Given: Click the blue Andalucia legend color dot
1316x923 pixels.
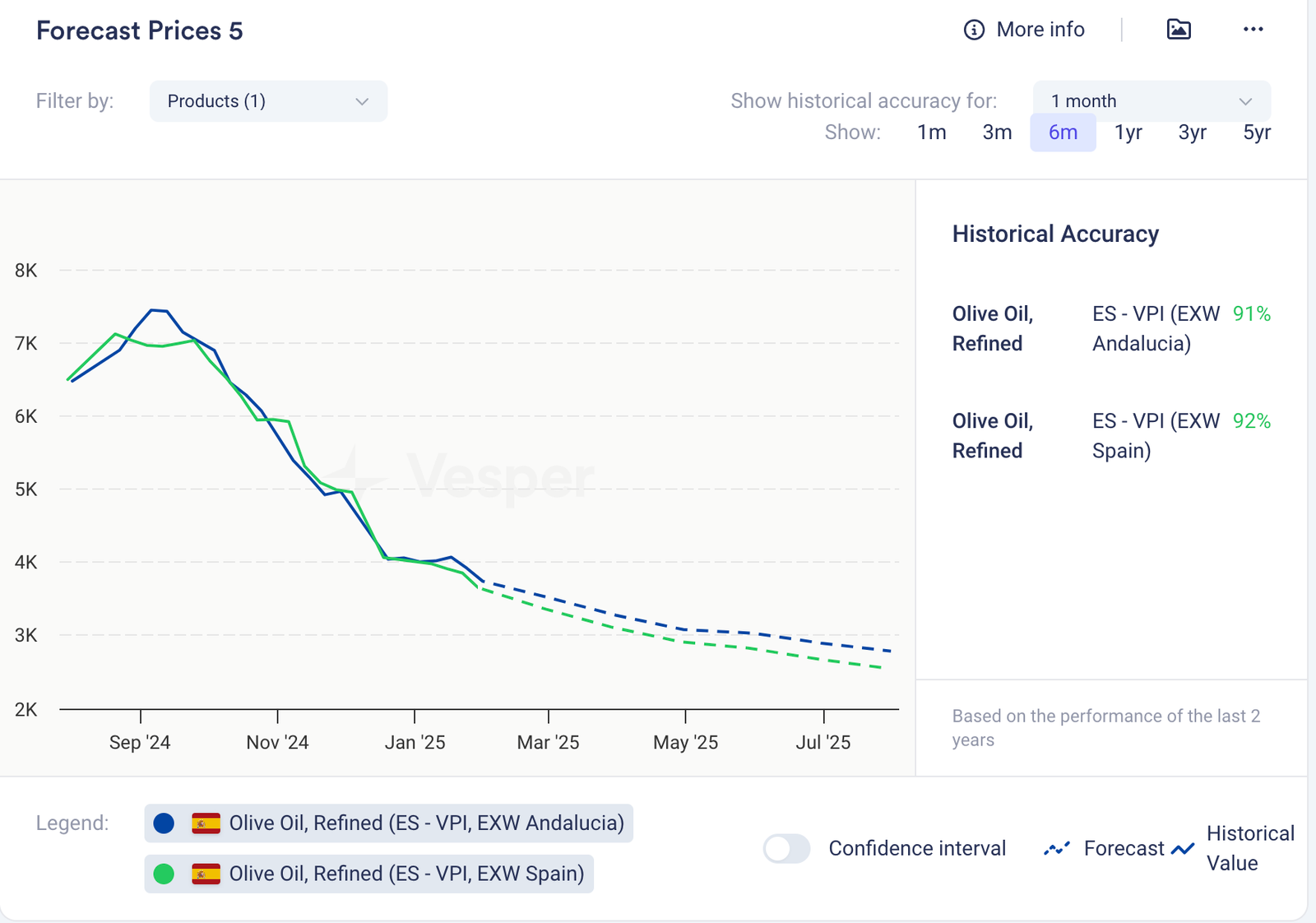Looking at the screenshot, I should tap(164, 823).
